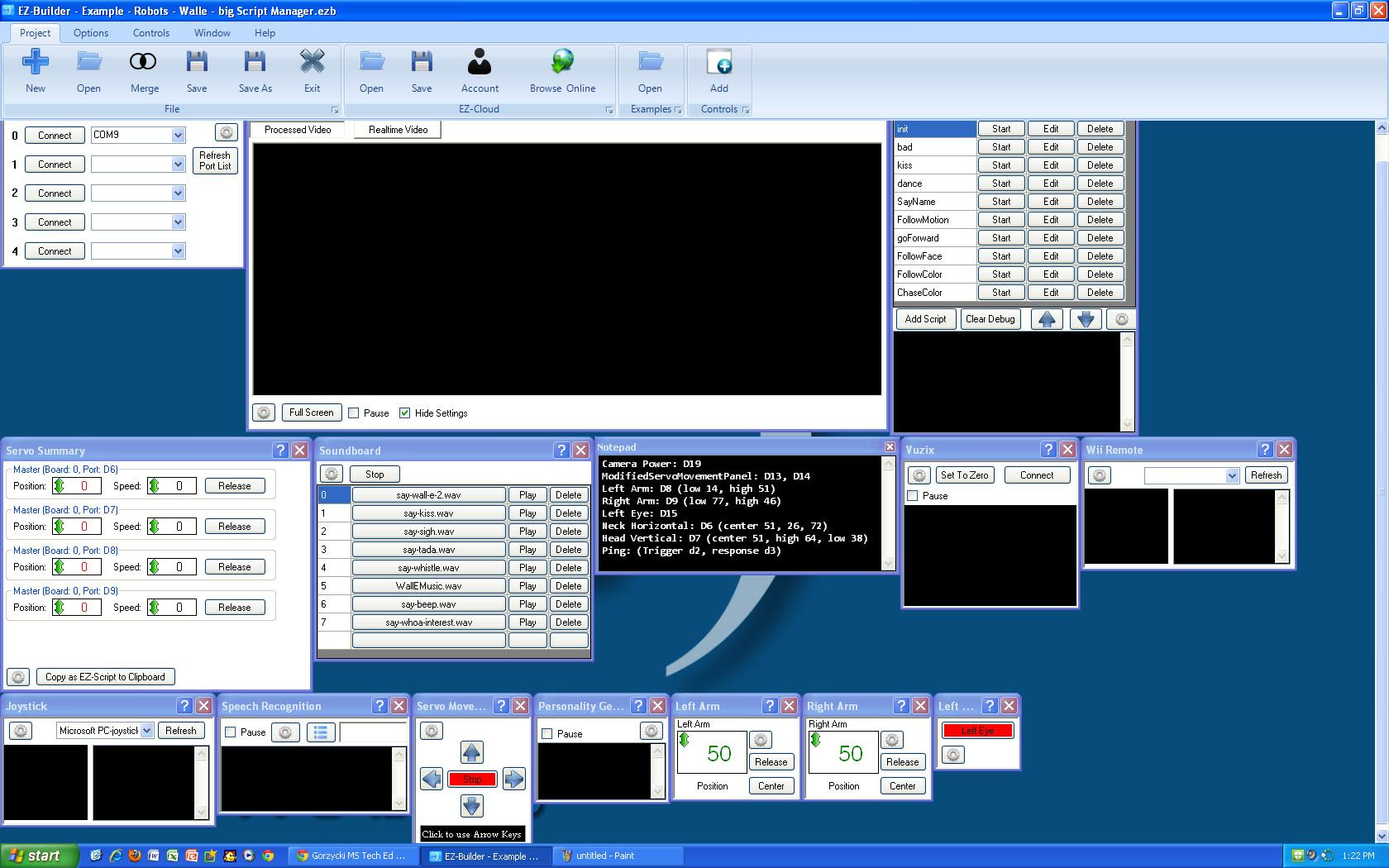1389x868 pixels.
Task: Expand COM9 port dropdown for board 0
Action: tap(178, 135)
